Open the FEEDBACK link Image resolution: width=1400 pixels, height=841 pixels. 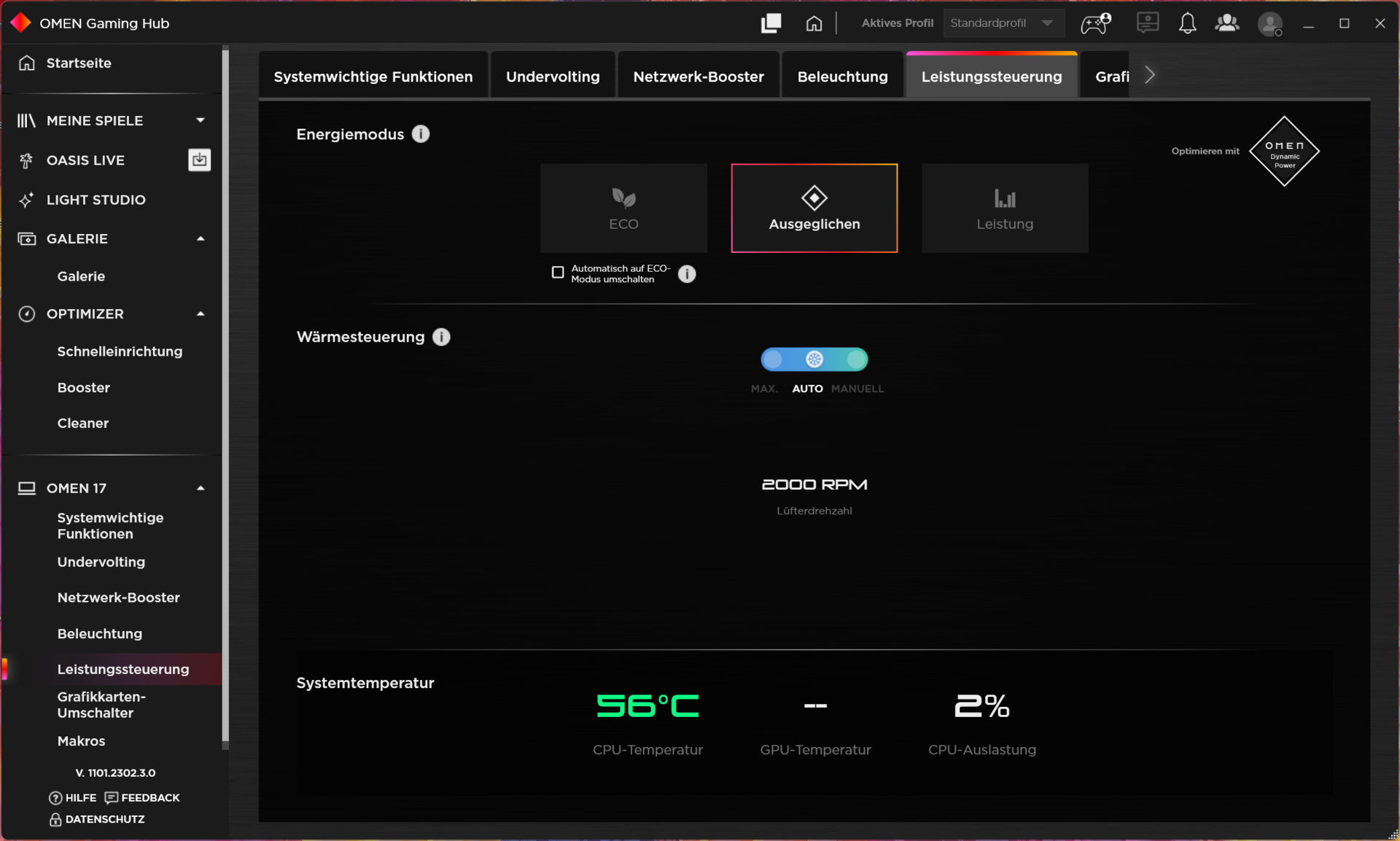point(142,797)
